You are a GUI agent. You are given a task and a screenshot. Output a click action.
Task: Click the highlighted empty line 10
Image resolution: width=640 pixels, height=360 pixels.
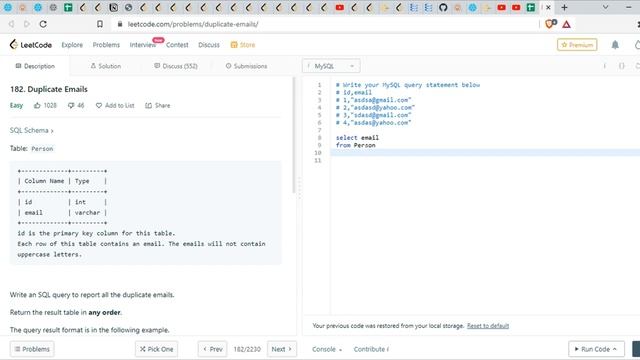pyautogui.click(x=485, y=153)
